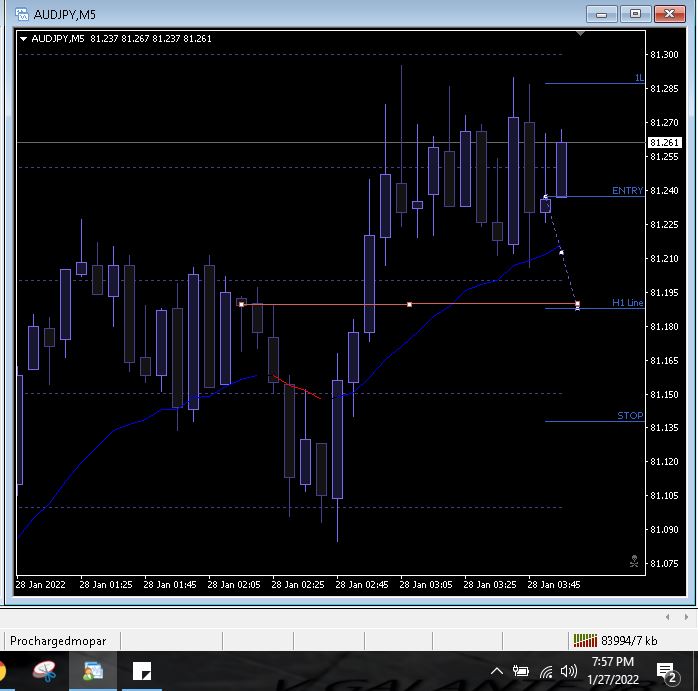This screenshot has width=698, height=691.
Task: Click the 83994/7 kb traffic readout
Action: pos(629,641)
